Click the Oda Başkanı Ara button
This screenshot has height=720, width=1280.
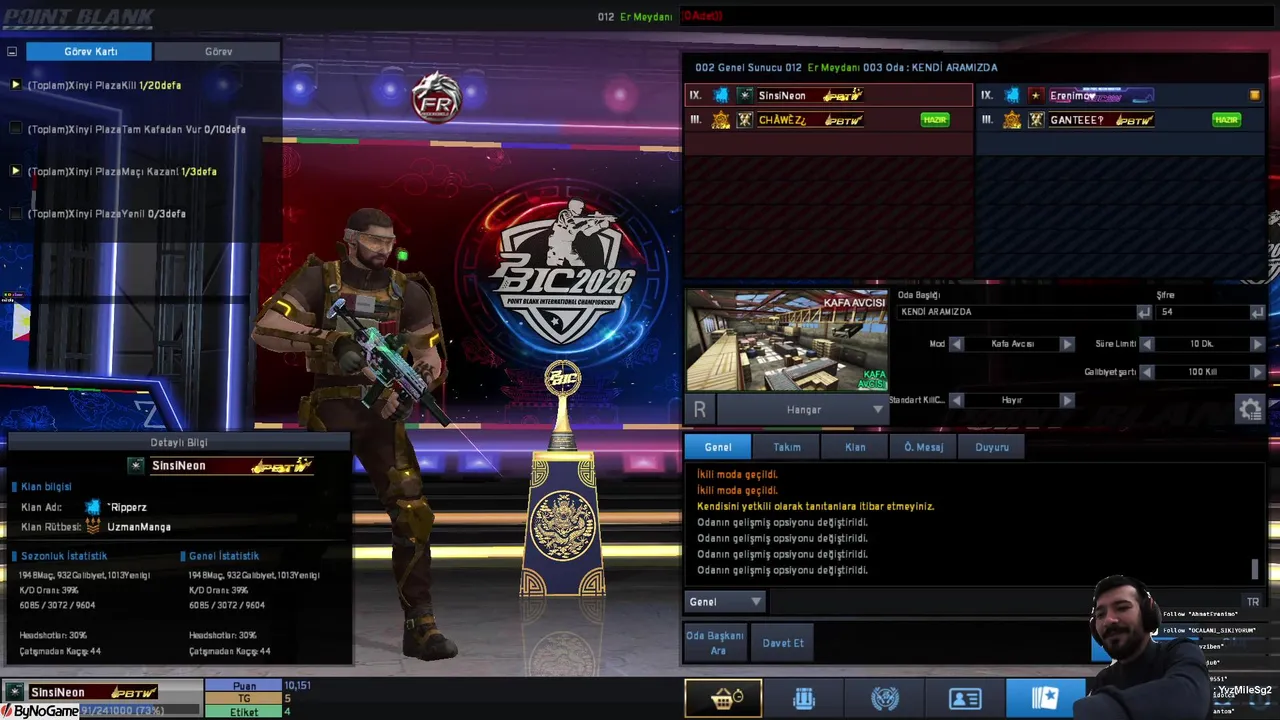pyautogui.click(x=715, y=643)
